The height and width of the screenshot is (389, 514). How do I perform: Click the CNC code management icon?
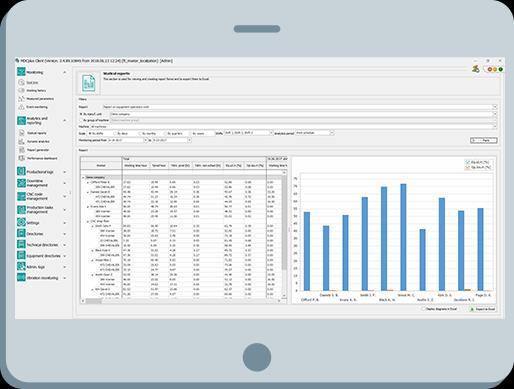pyautogui.click(x=21, y=196)
